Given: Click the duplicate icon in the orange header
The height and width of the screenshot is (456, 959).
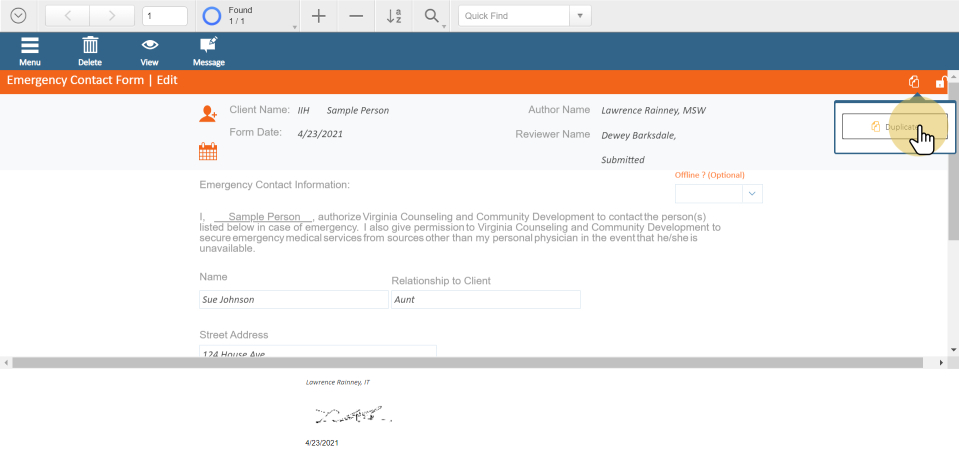Looking at the screenshot, I should (914, 82).
